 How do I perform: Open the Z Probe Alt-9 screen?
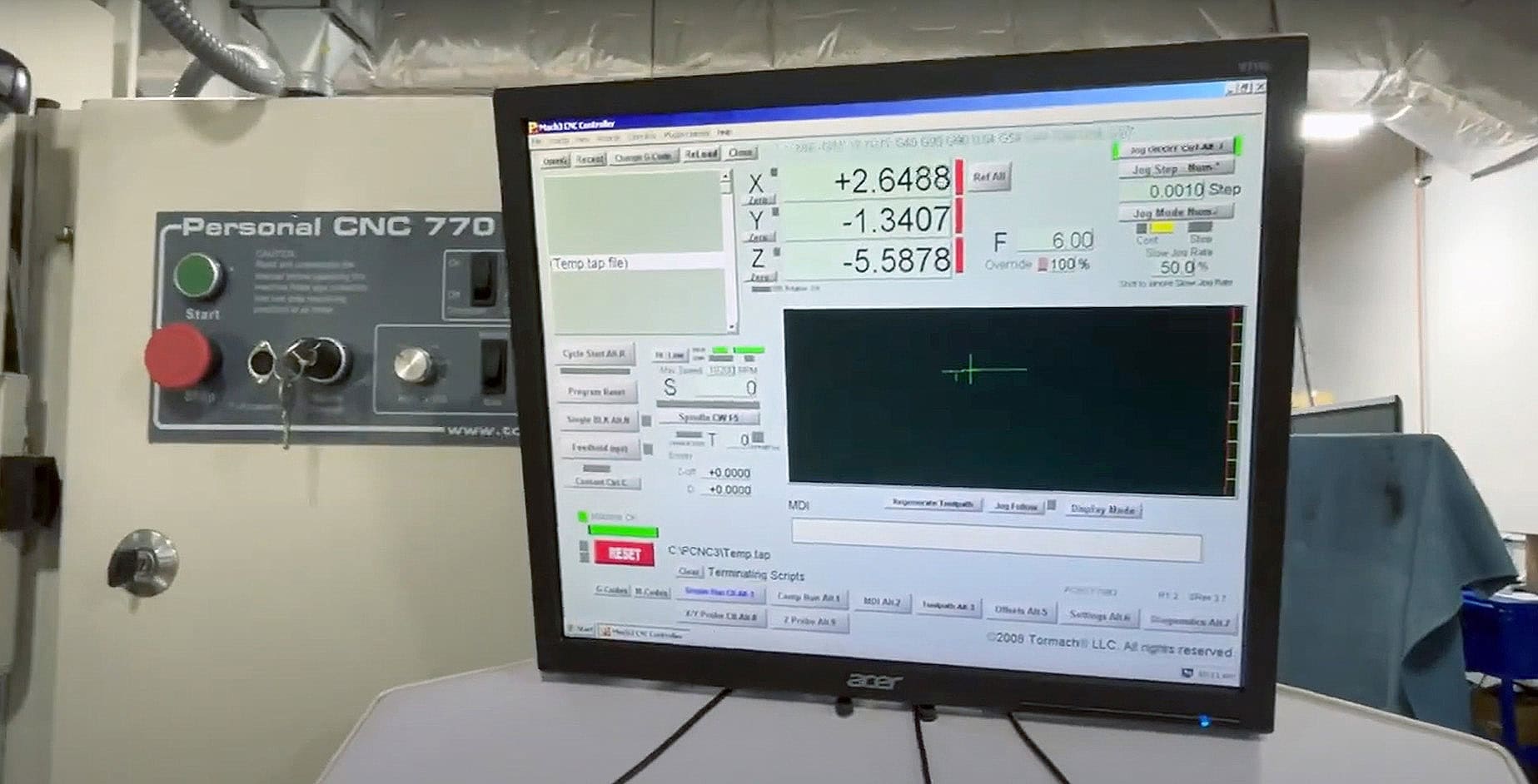coord(809,621)
